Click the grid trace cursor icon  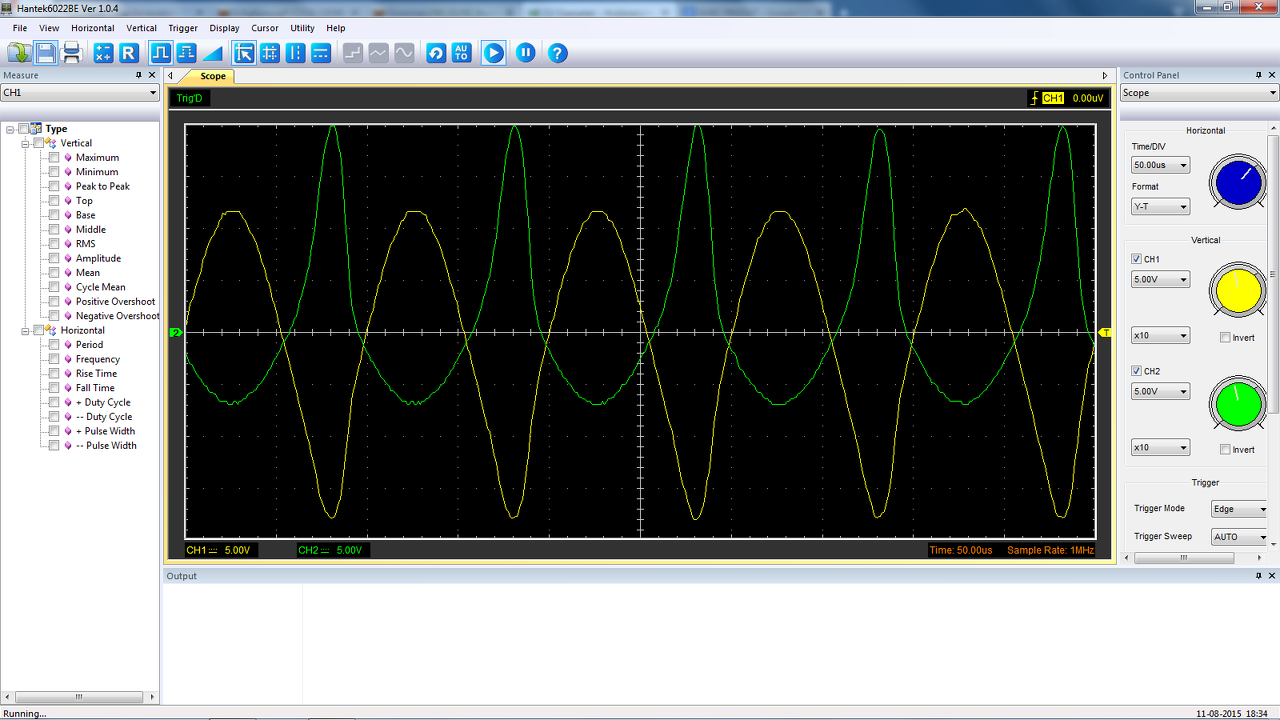click(270, 53)
